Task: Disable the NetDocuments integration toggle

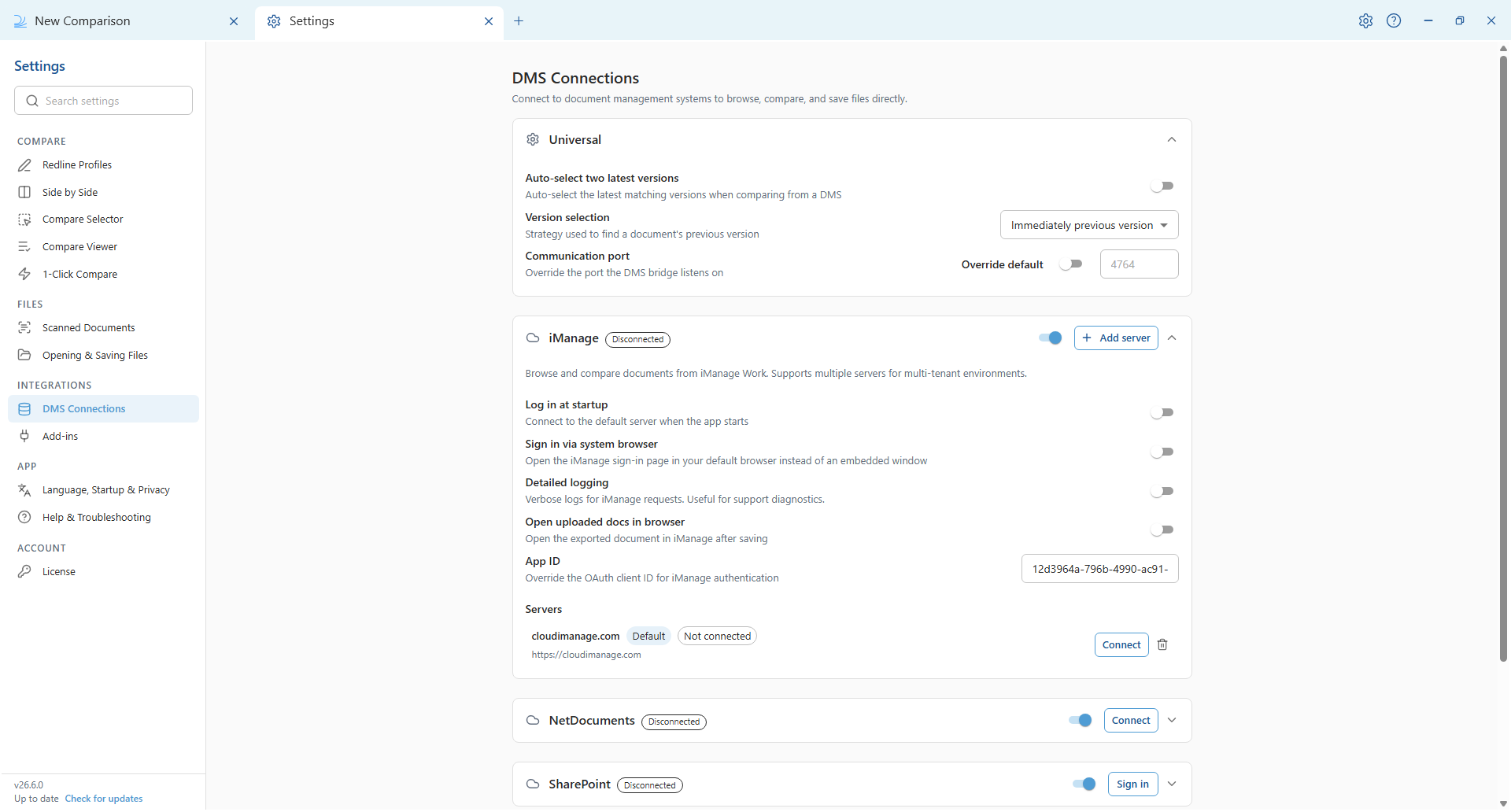Action: pyautogui.click(x=1081, y=721)
